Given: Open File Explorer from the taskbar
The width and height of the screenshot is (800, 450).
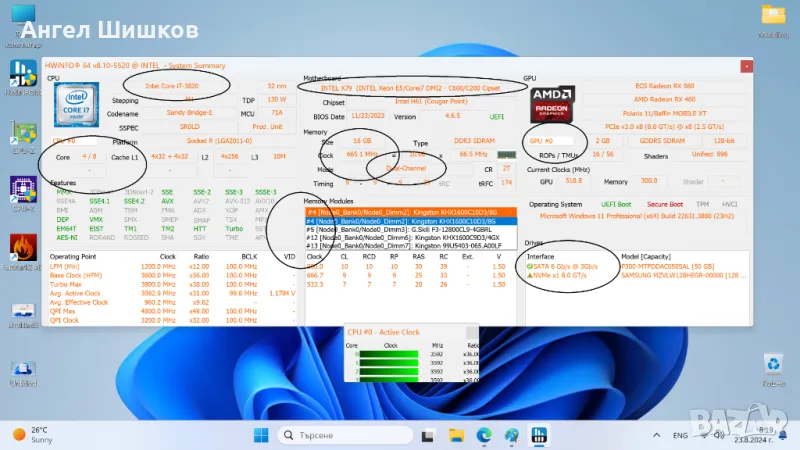Looking at the screenshot, I should point(456,435).
